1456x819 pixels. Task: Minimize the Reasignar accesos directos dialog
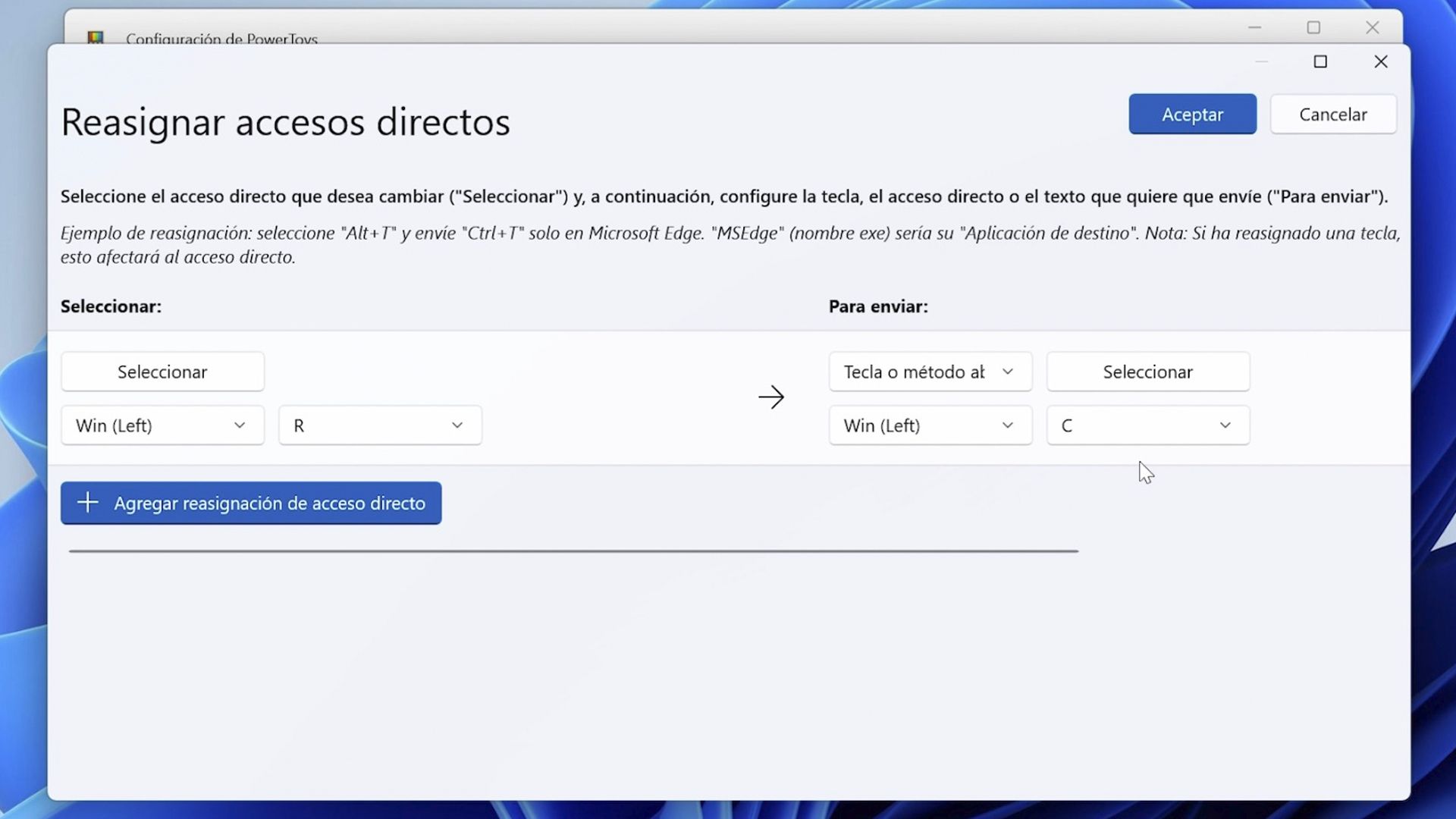(1261, 61)
